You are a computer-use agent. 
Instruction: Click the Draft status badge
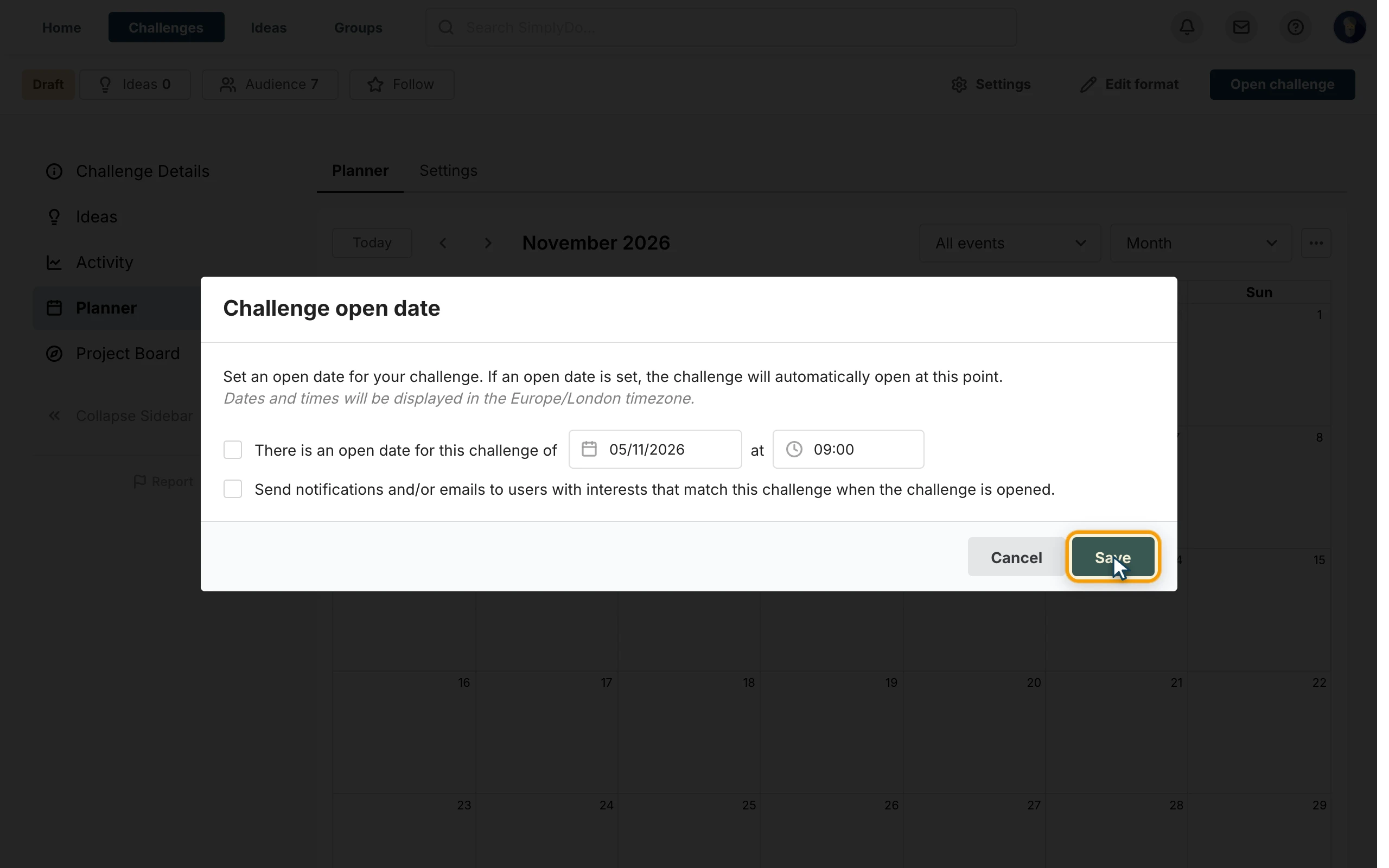[48, 85]
